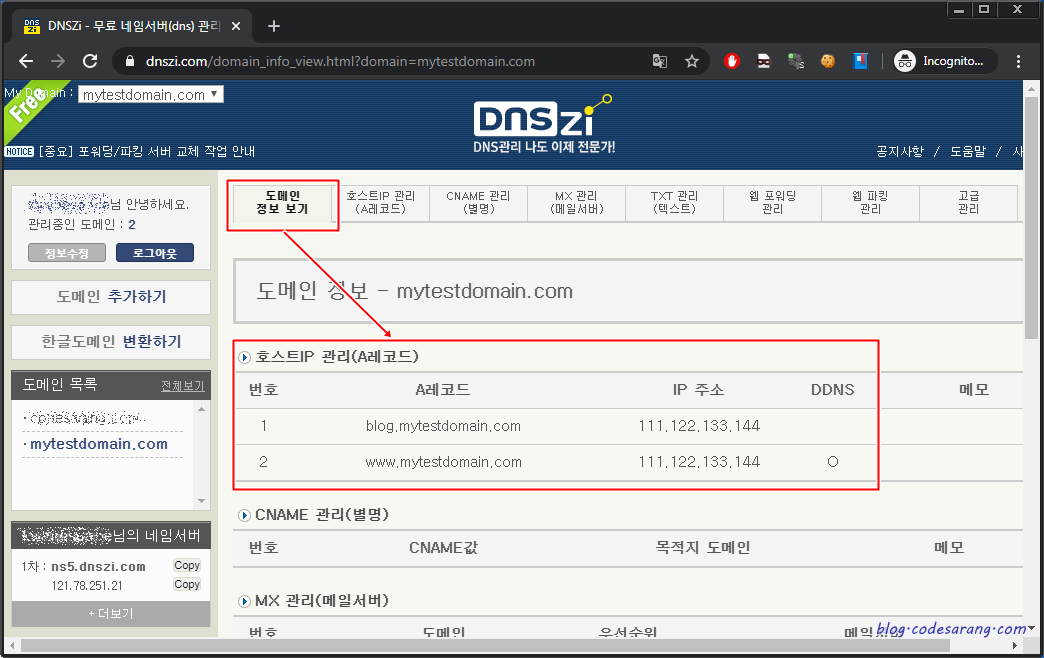Click the 정보수정 button

click(67, 253)
